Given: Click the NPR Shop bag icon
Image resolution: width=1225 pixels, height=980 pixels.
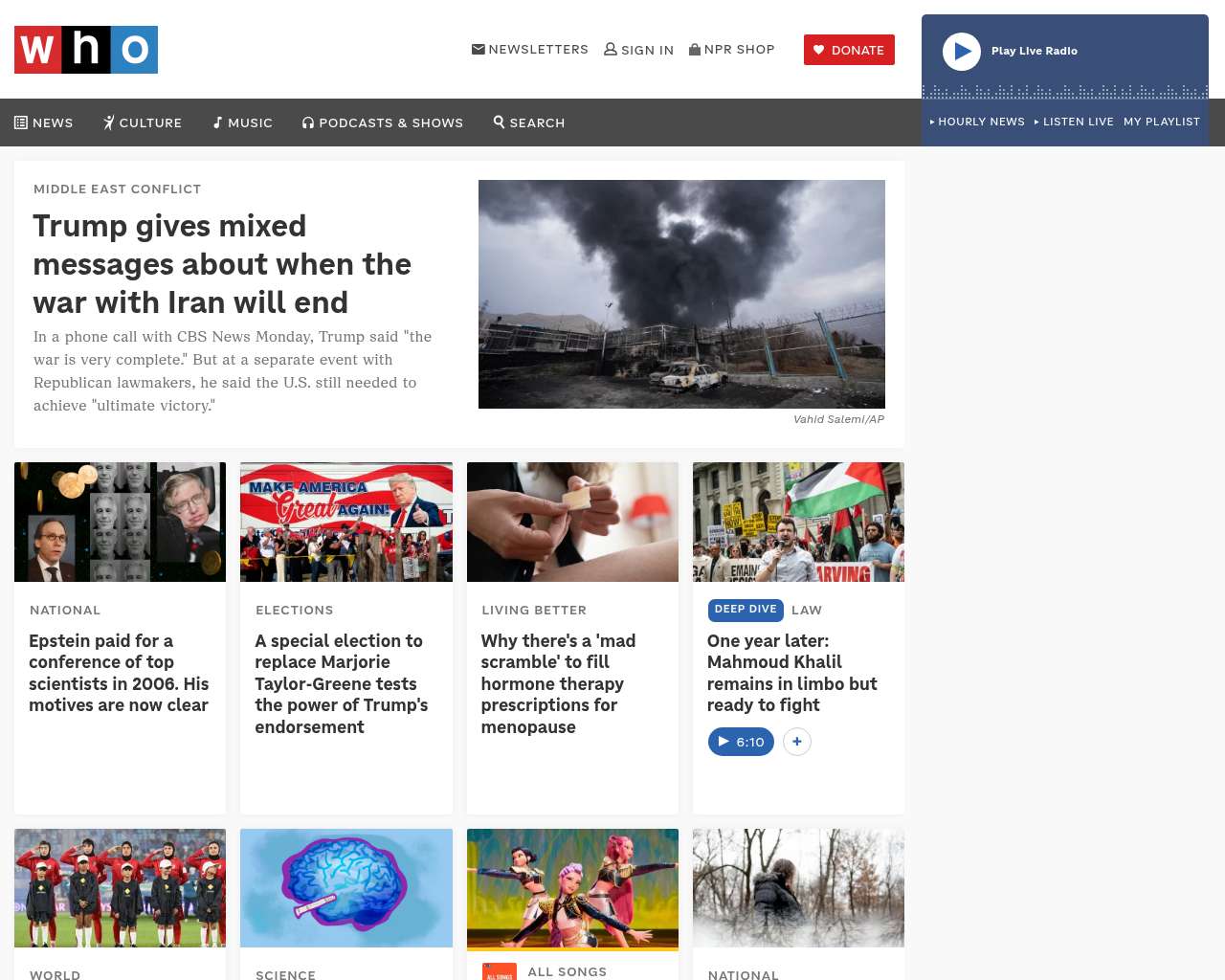Looking at the screenshot, I should [695, 49].
